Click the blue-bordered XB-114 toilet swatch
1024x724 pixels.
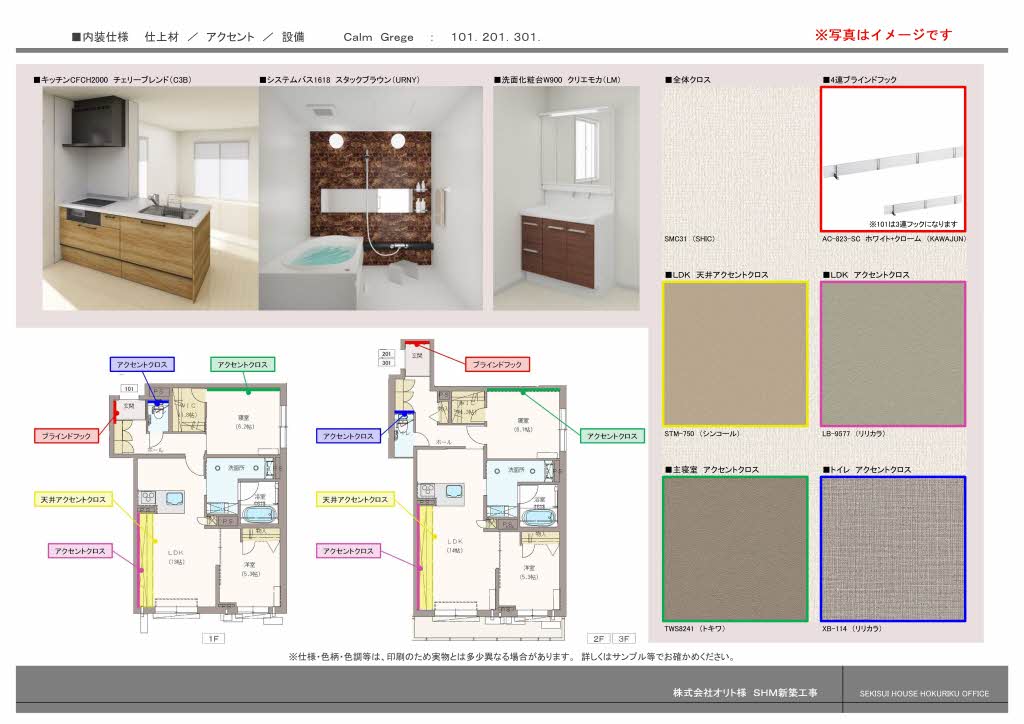893,548
